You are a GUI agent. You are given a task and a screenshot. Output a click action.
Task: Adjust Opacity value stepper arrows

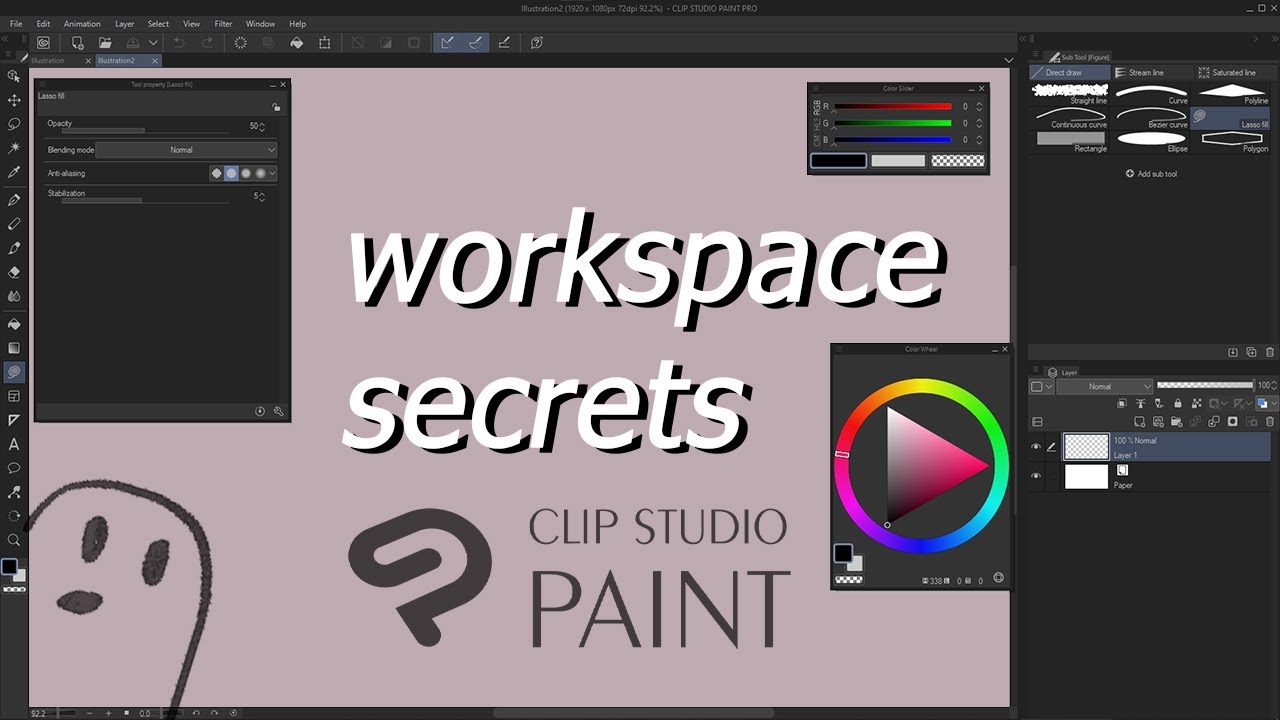(262, 126)
